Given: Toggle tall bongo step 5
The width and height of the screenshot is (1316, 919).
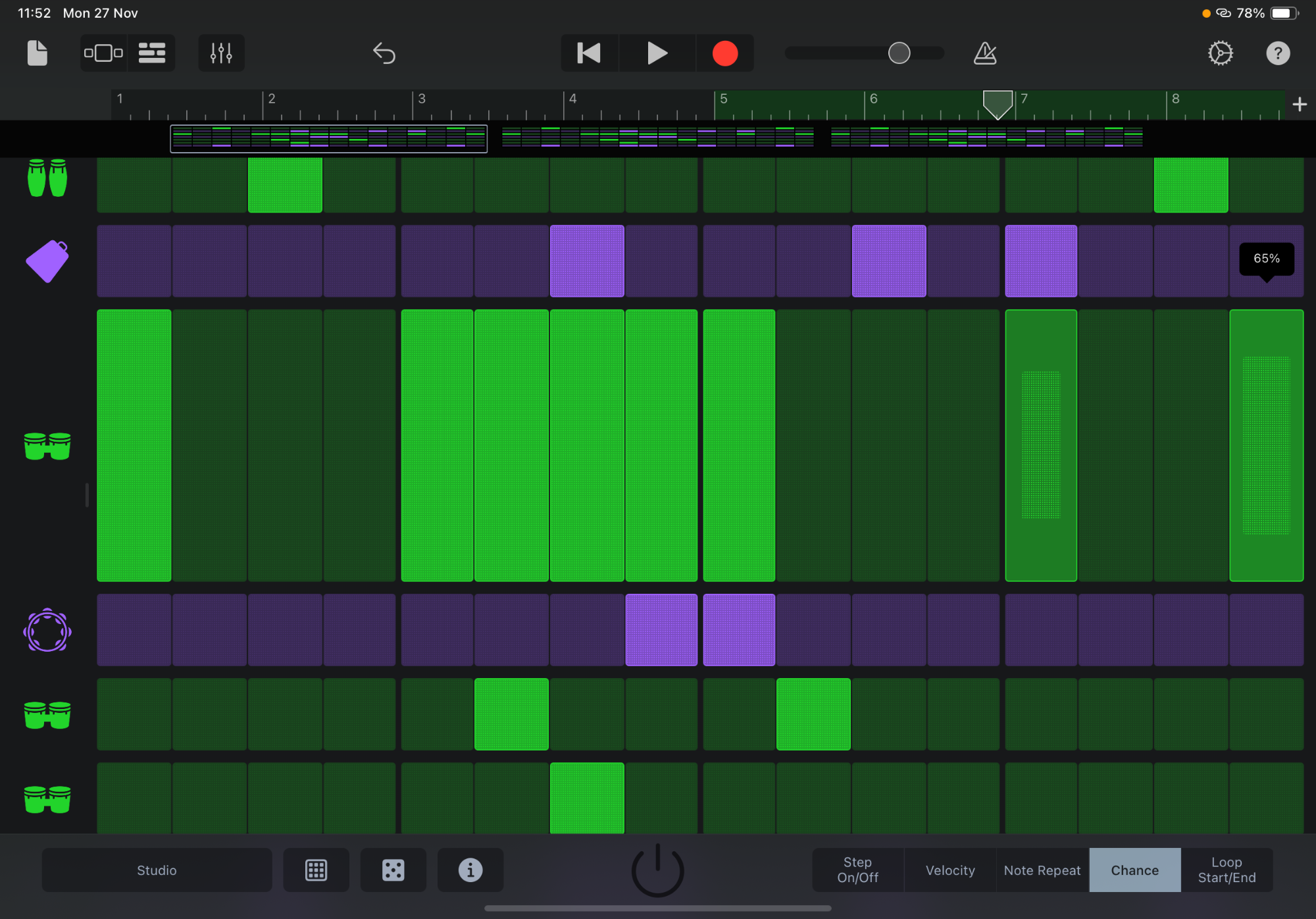Looking at the screenshot, I should [437, 445].
